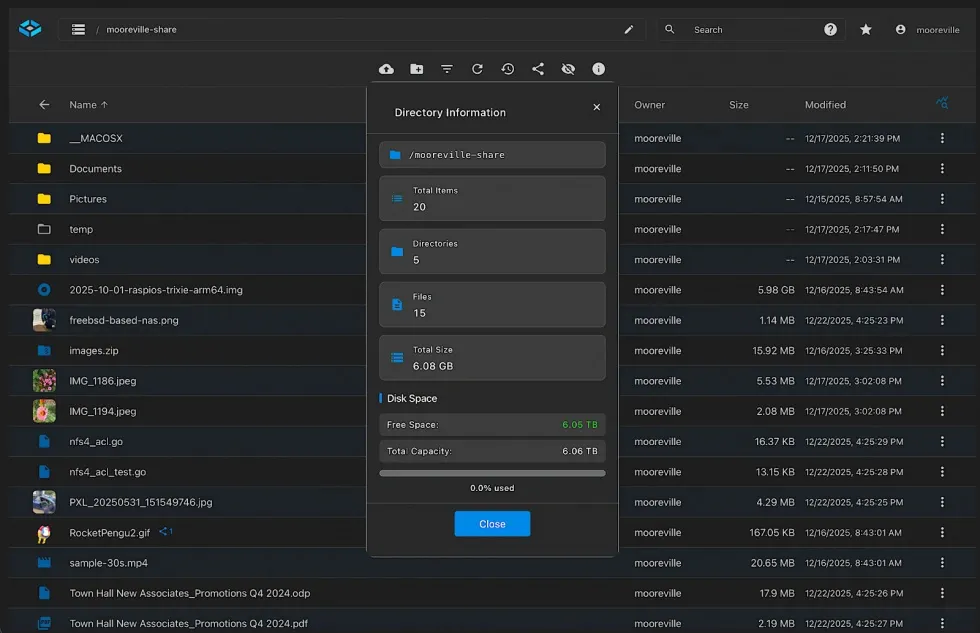Toggle Directory Information with the info icon

pos(598,69)
